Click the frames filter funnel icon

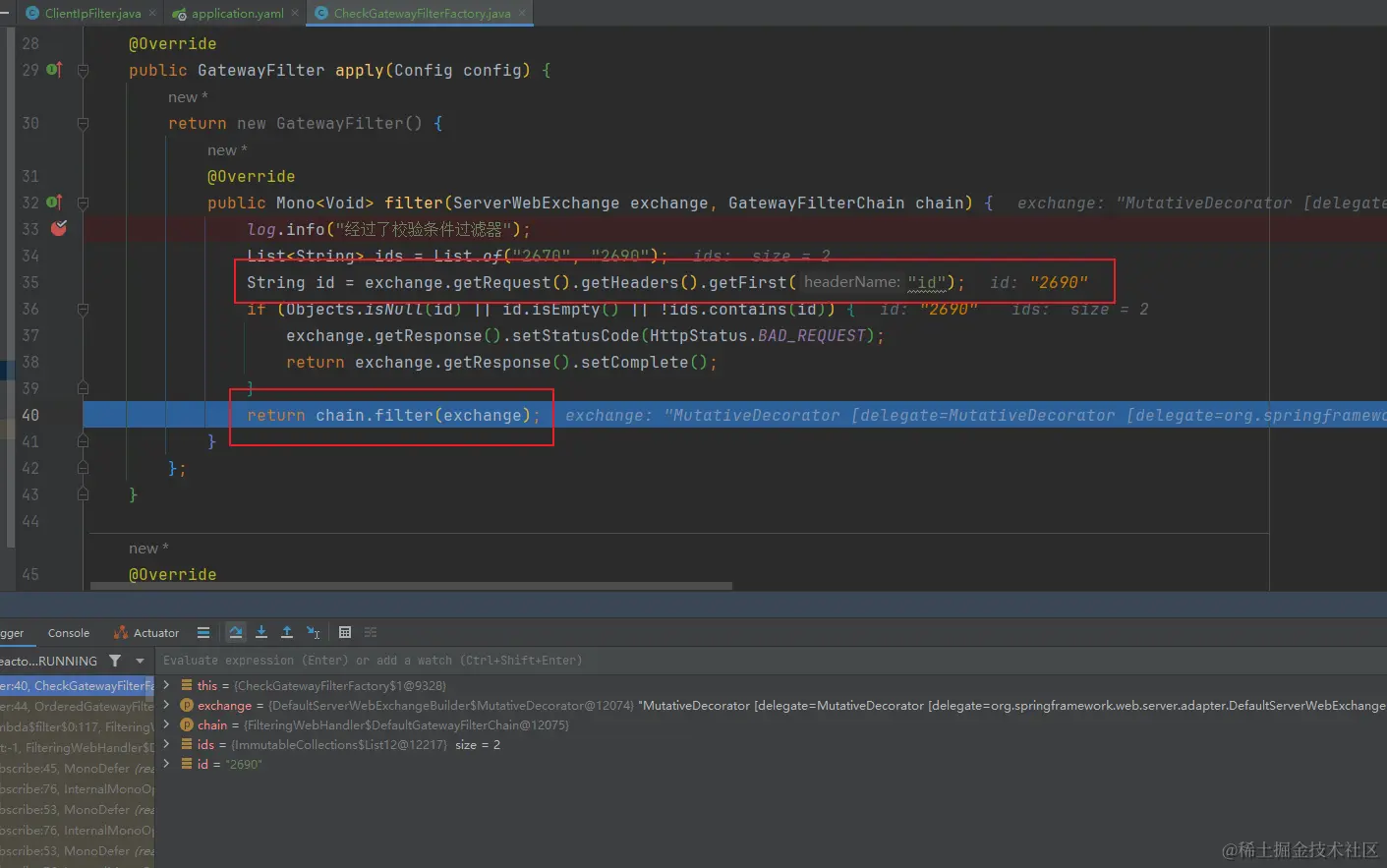pos(115,661)
